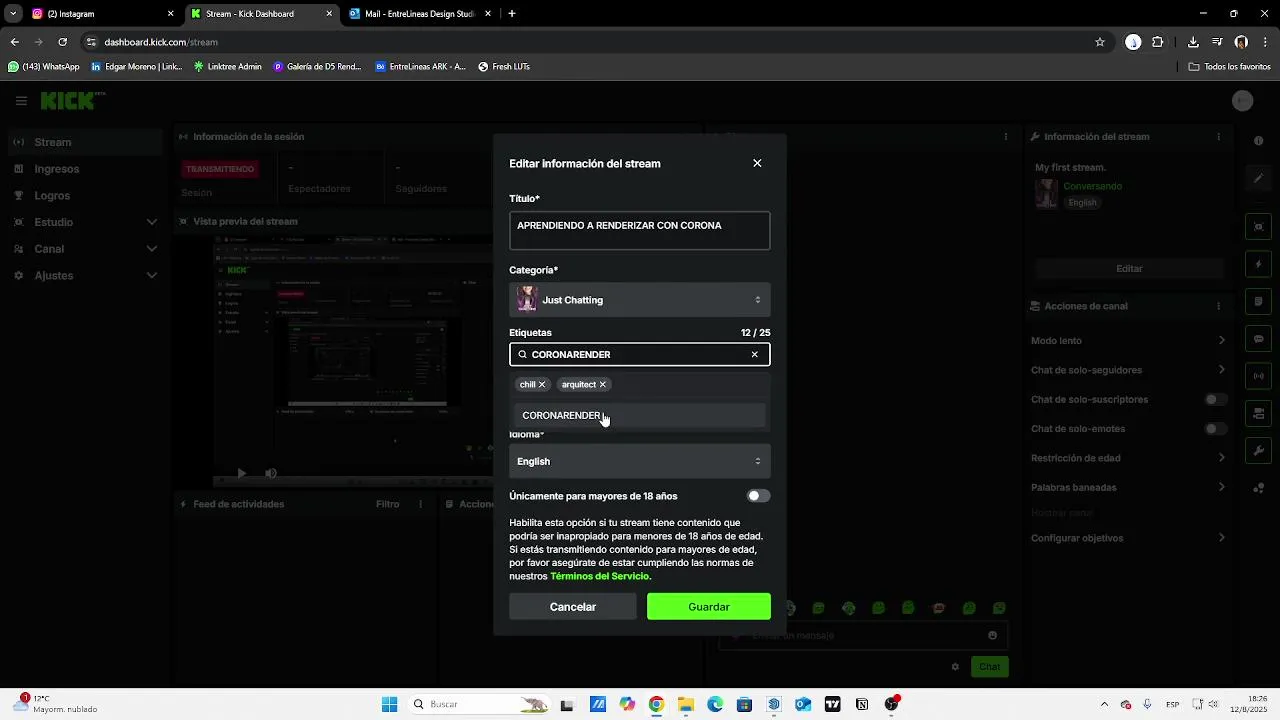Click the user avatar at top right
1280x720 pixels.
1242,101
